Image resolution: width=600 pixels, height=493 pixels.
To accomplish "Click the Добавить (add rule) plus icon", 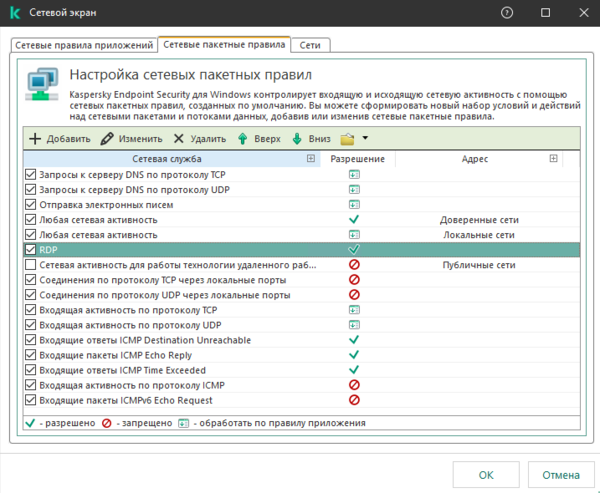I will (35, 139).
